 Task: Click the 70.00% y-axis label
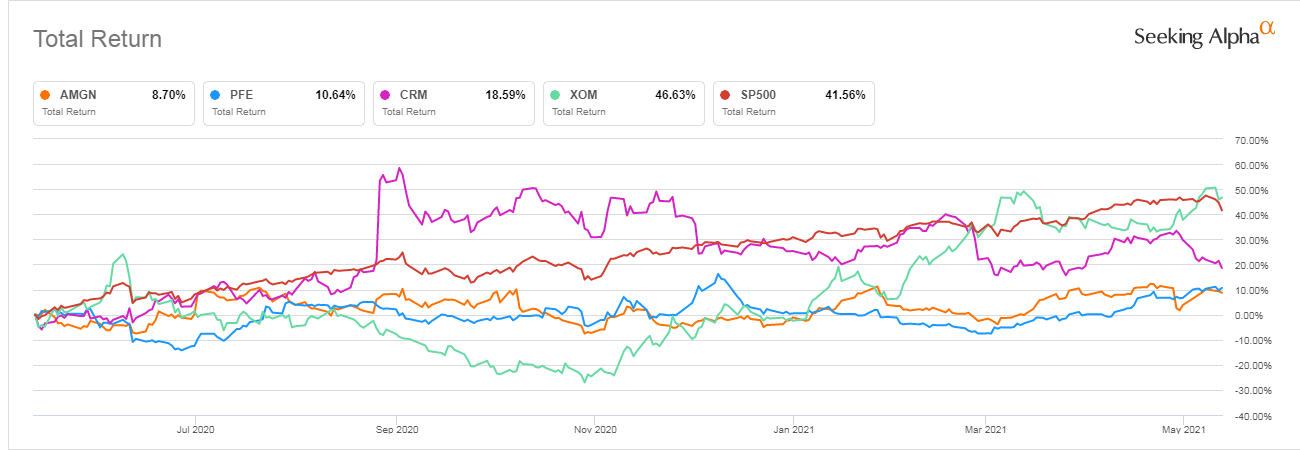point(1253,140)
